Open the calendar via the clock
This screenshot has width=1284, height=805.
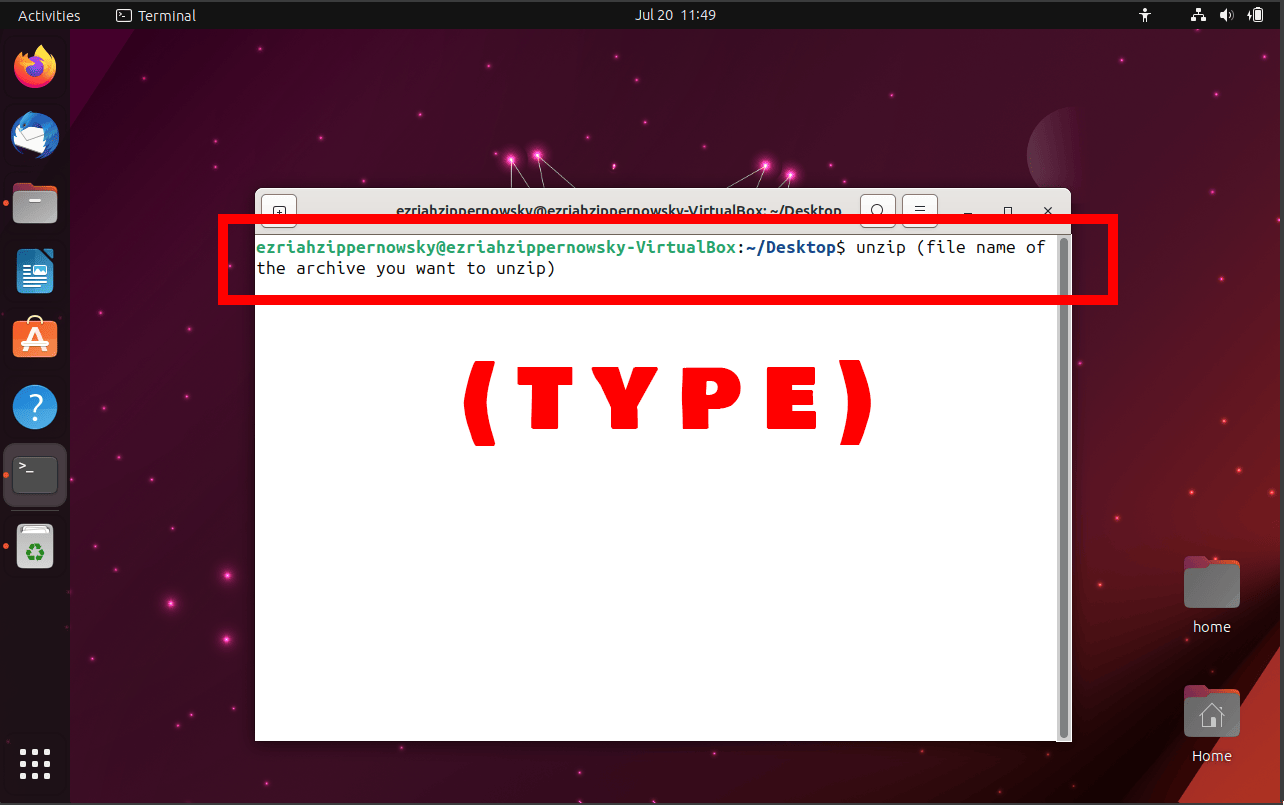click(675, 15)
